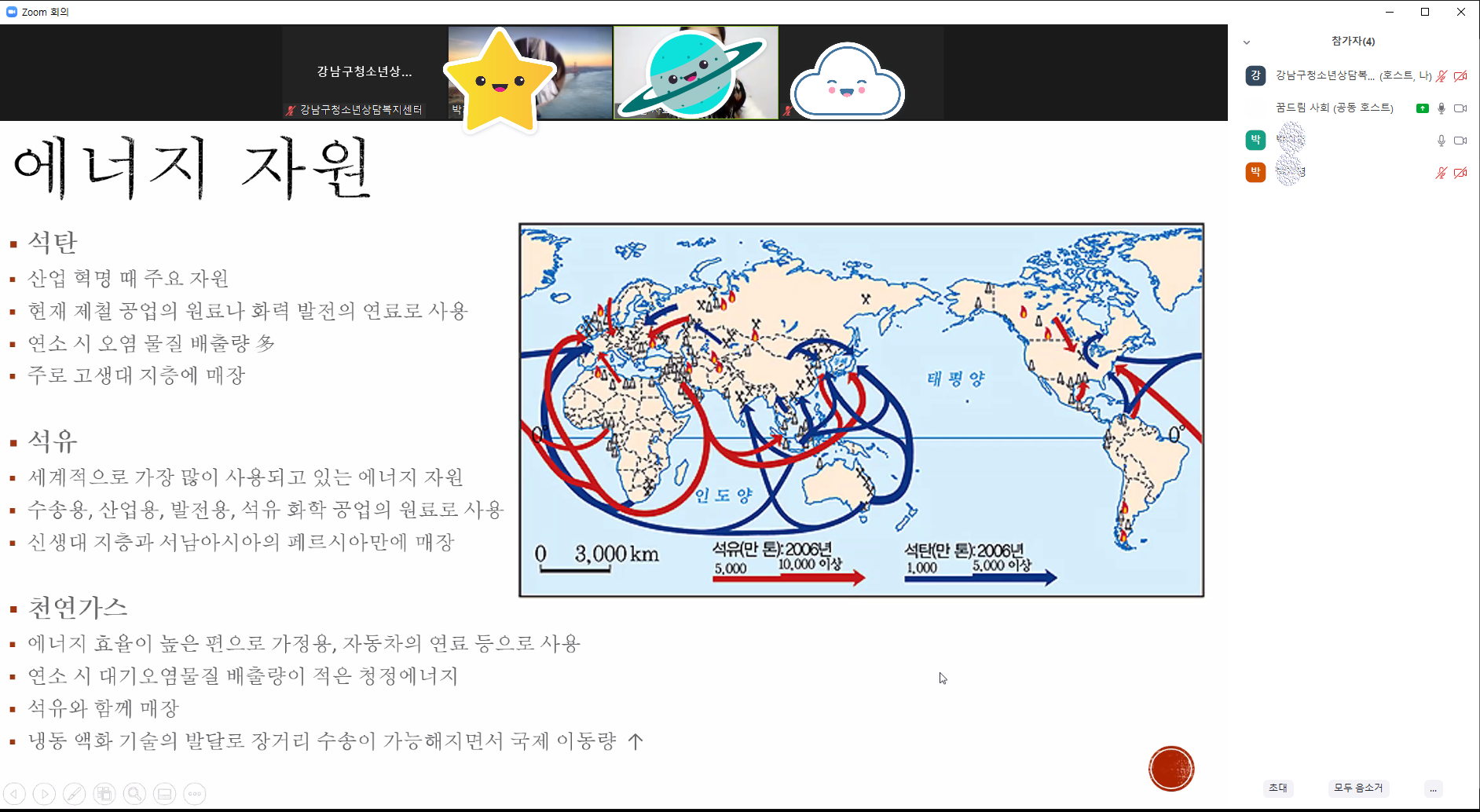Mute the 꿈드림 사회 co-host microphone
The height and width of the screenshot is (812, 1480).
[1442, 108]
